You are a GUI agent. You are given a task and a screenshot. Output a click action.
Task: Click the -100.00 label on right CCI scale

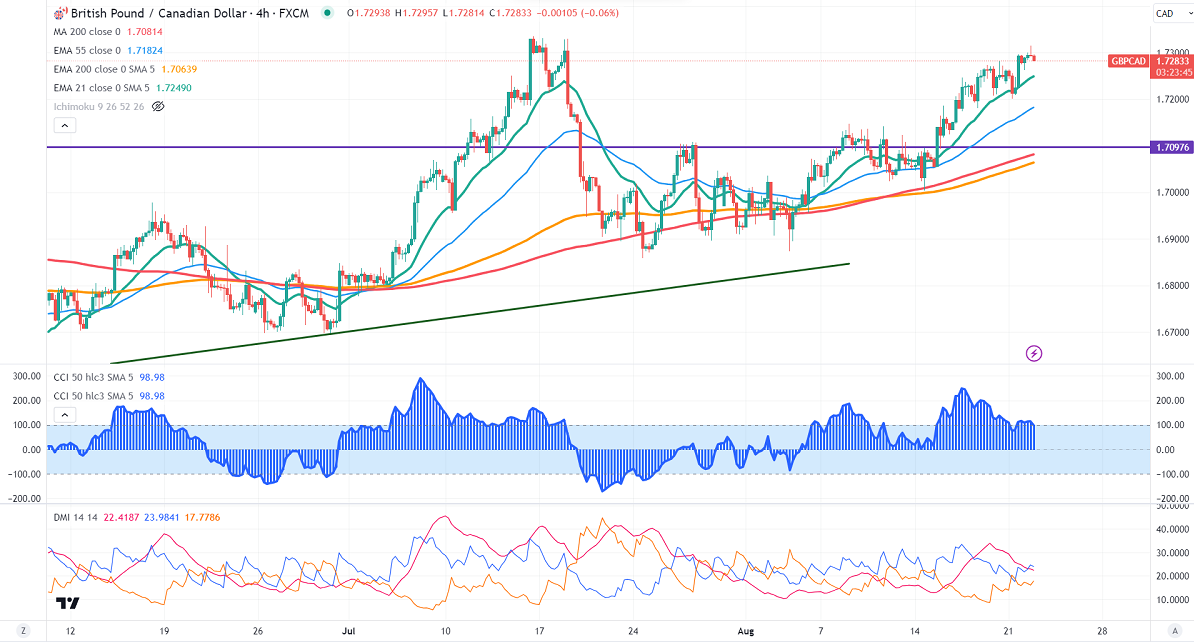tap(1169, 474)
